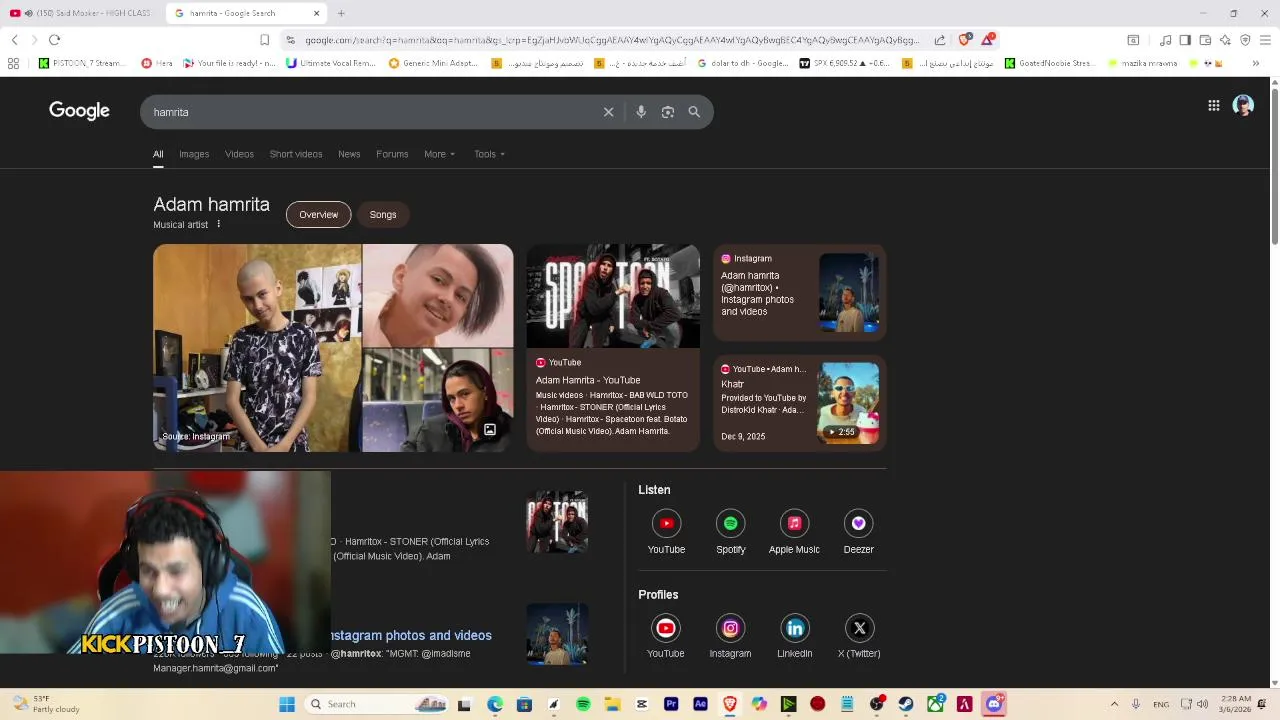The height and width of the screenshot is (720, 1280).
Task: Show hidden system tray icons chevron
Action: point(1114,704)
